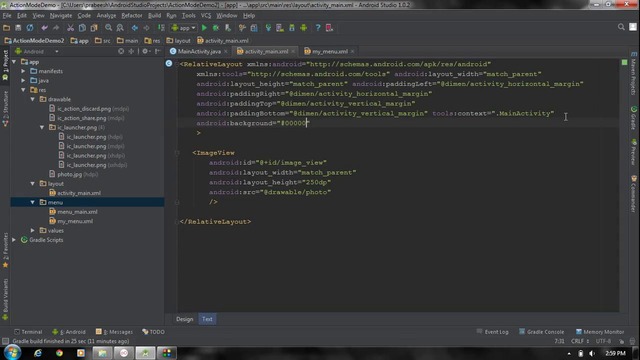Toggle the Structure side tool window

[x=5, y=109]
